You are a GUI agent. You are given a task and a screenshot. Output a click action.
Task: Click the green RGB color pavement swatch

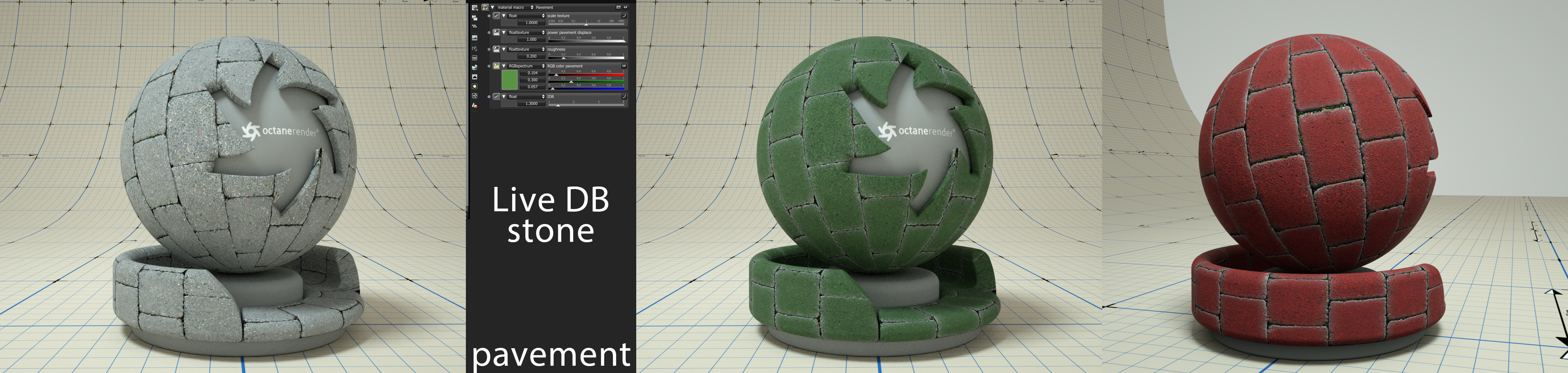tap(510, 80)
